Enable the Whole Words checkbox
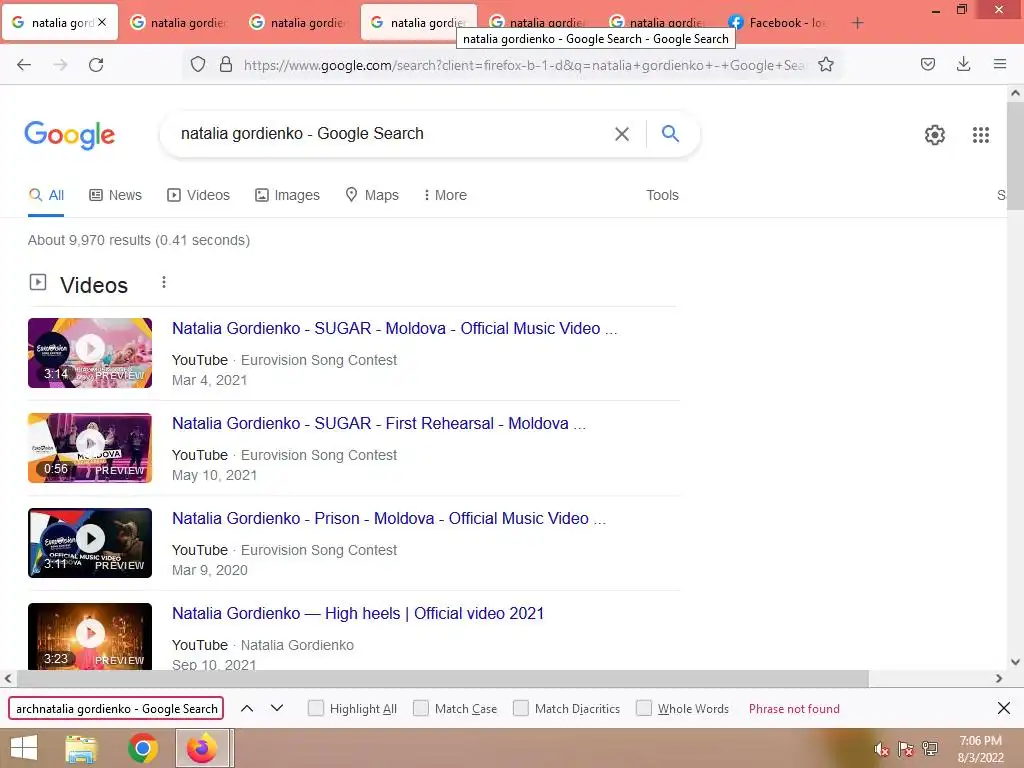 [644, 708]
